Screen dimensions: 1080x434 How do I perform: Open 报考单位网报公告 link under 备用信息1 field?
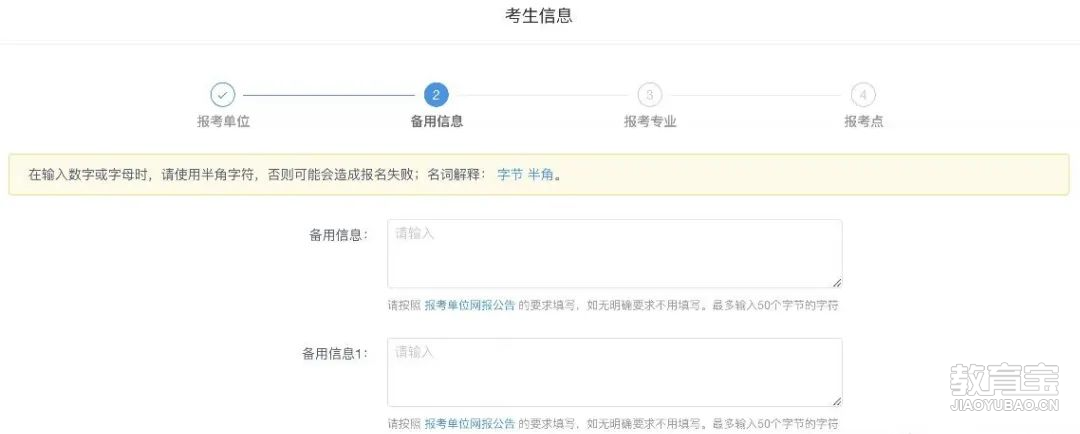pos(470,423)
